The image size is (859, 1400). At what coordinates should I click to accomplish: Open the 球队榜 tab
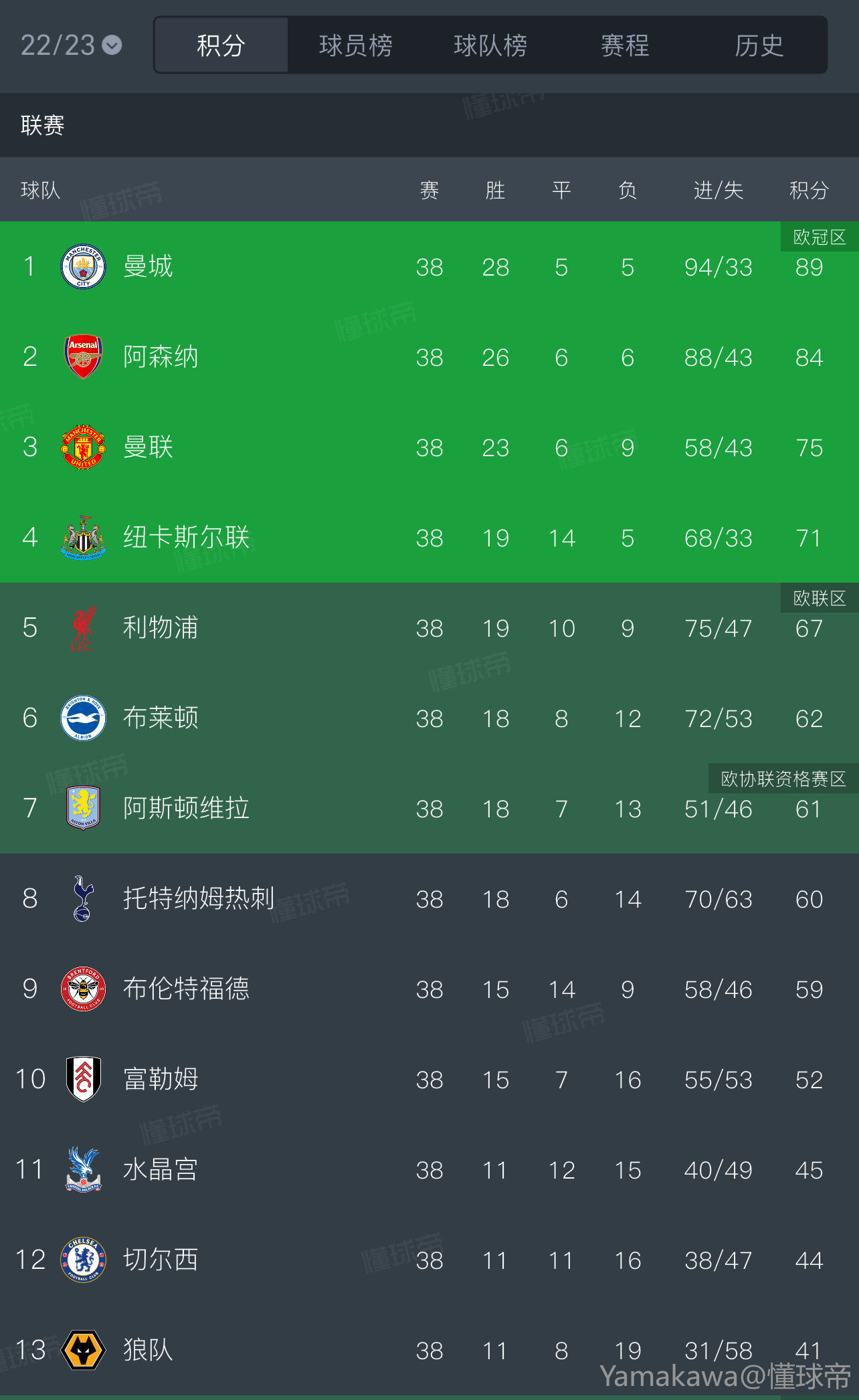point(490,45)
